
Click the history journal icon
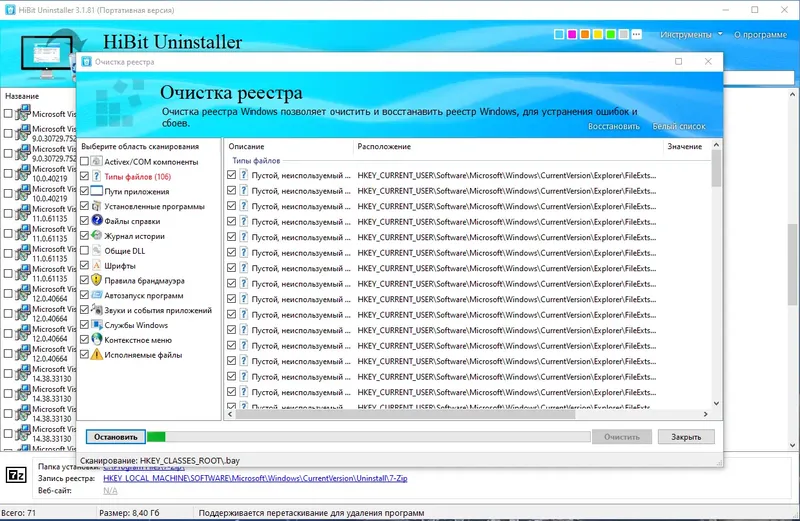96,235
